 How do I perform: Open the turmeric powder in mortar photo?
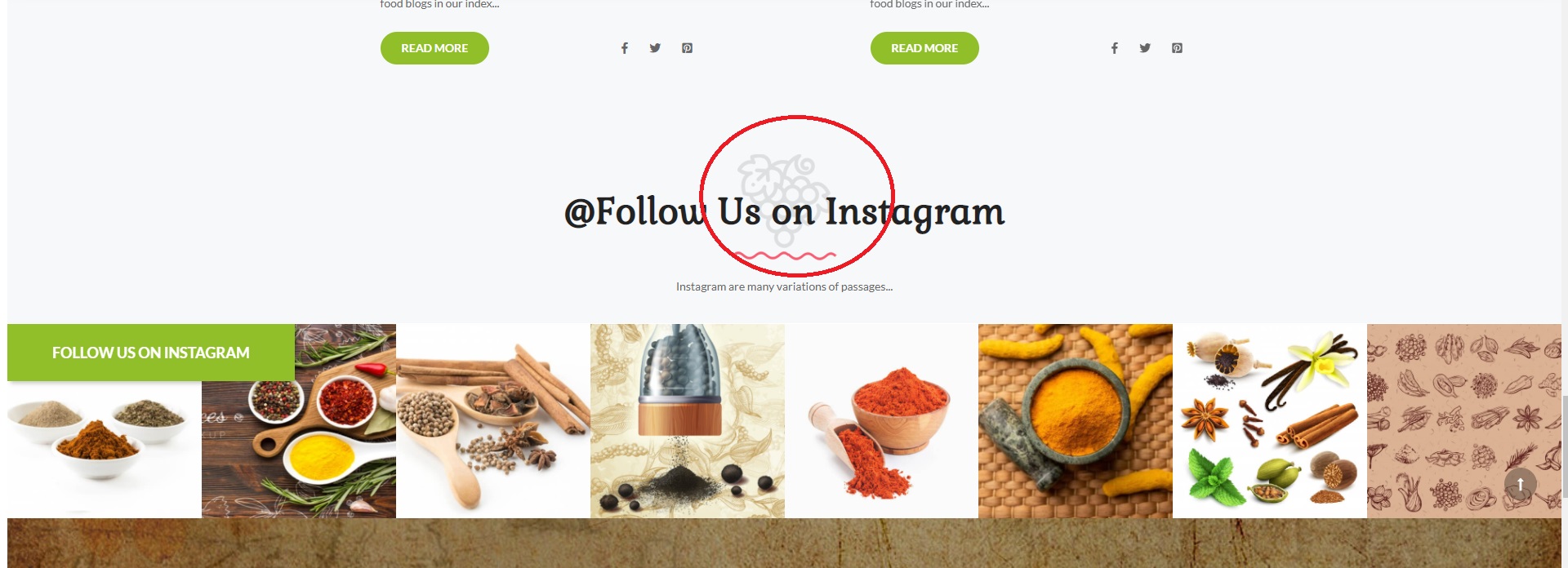point(1076,421)
